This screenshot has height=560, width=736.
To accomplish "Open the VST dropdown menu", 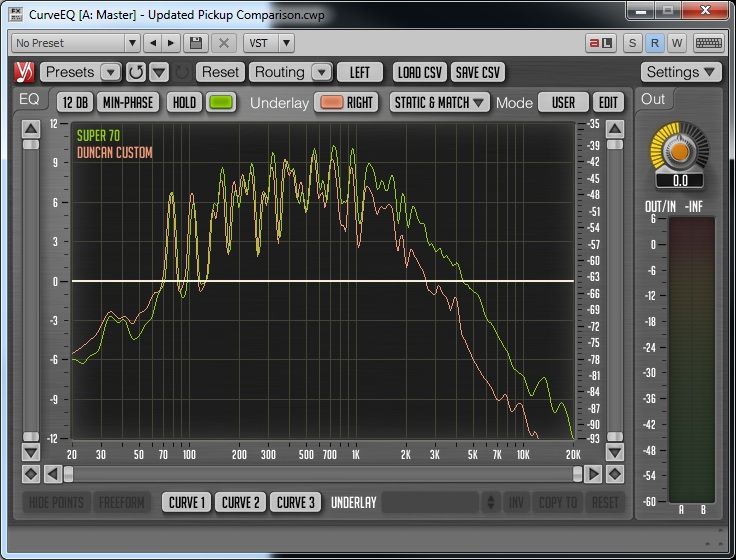I will click(x=269, y=43).
